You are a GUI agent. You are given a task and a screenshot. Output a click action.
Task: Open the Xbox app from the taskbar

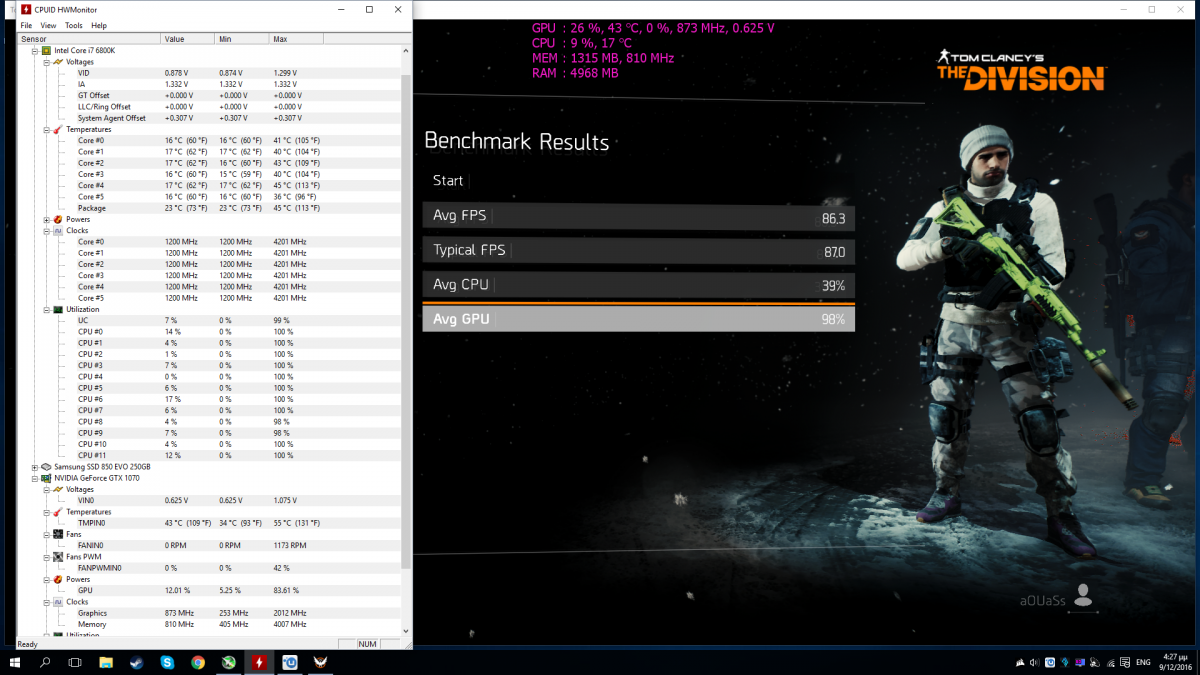[x=229, y=662]
